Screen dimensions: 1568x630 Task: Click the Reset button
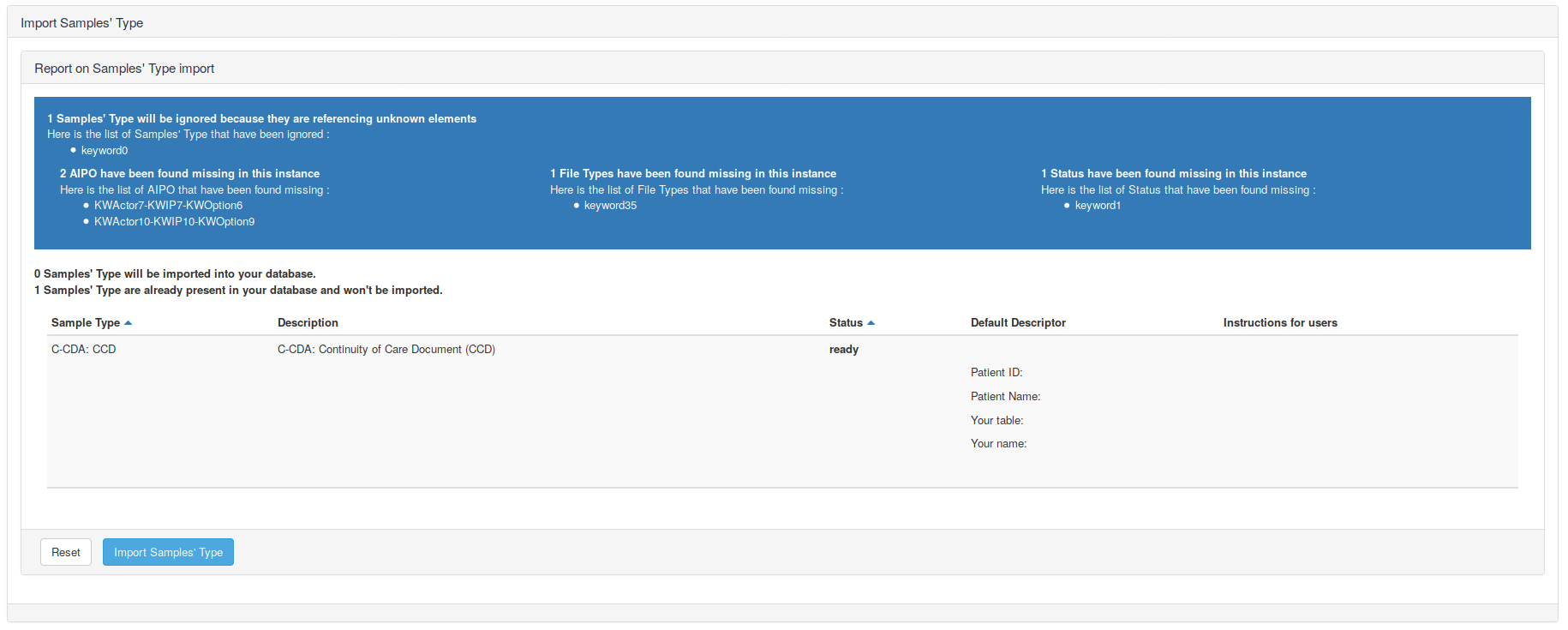tap(65, 552)
